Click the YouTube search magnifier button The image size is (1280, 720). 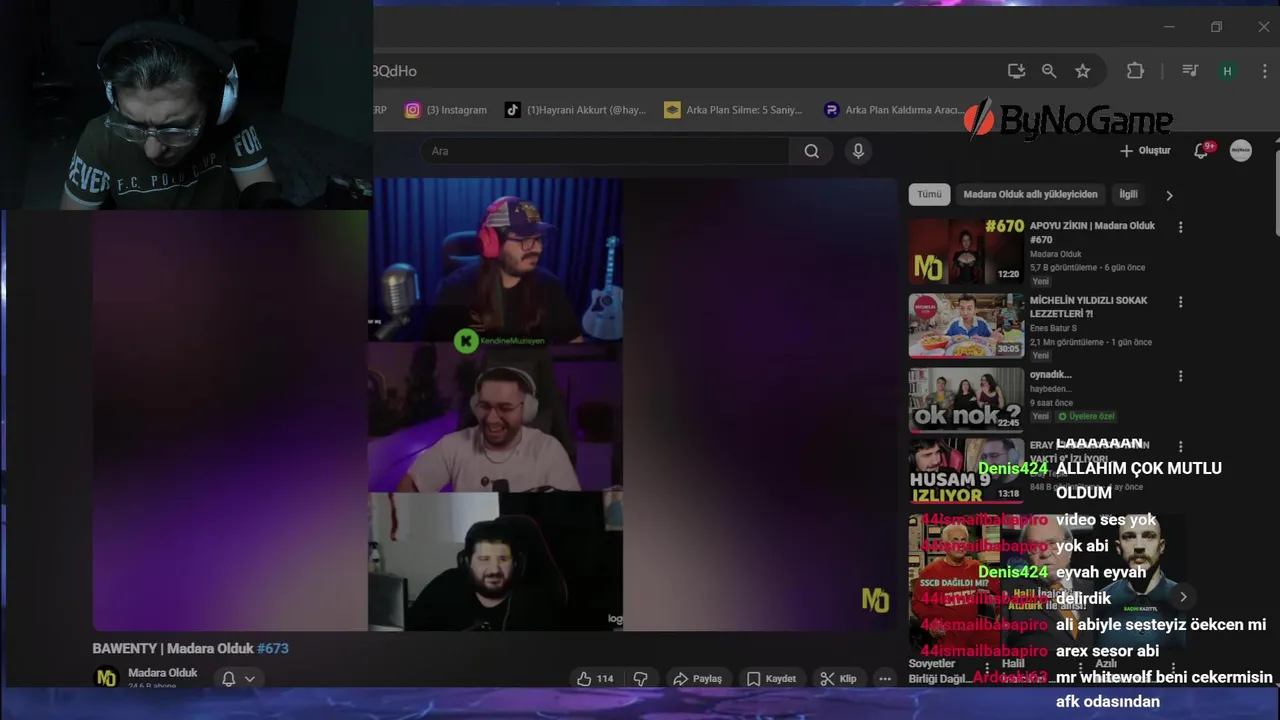coord(812,151)
